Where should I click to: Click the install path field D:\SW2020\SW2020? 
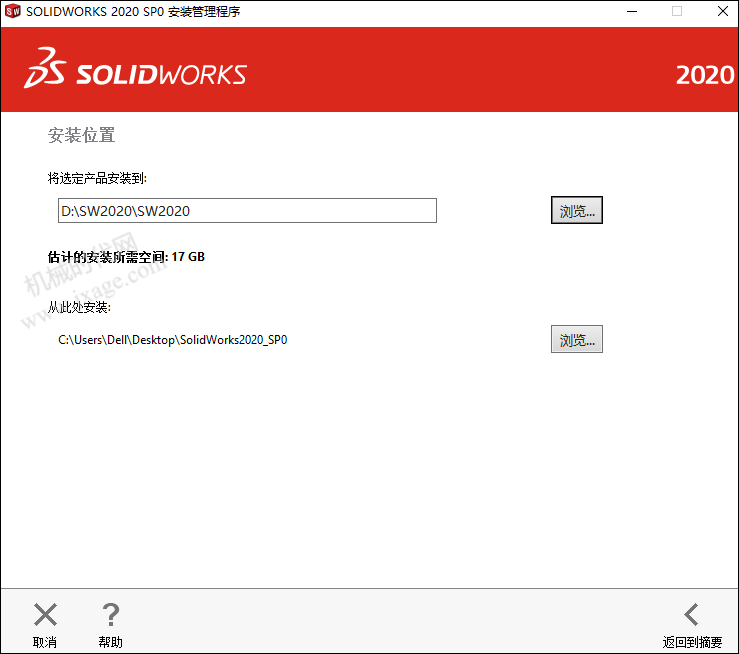(x=247, y=211)
